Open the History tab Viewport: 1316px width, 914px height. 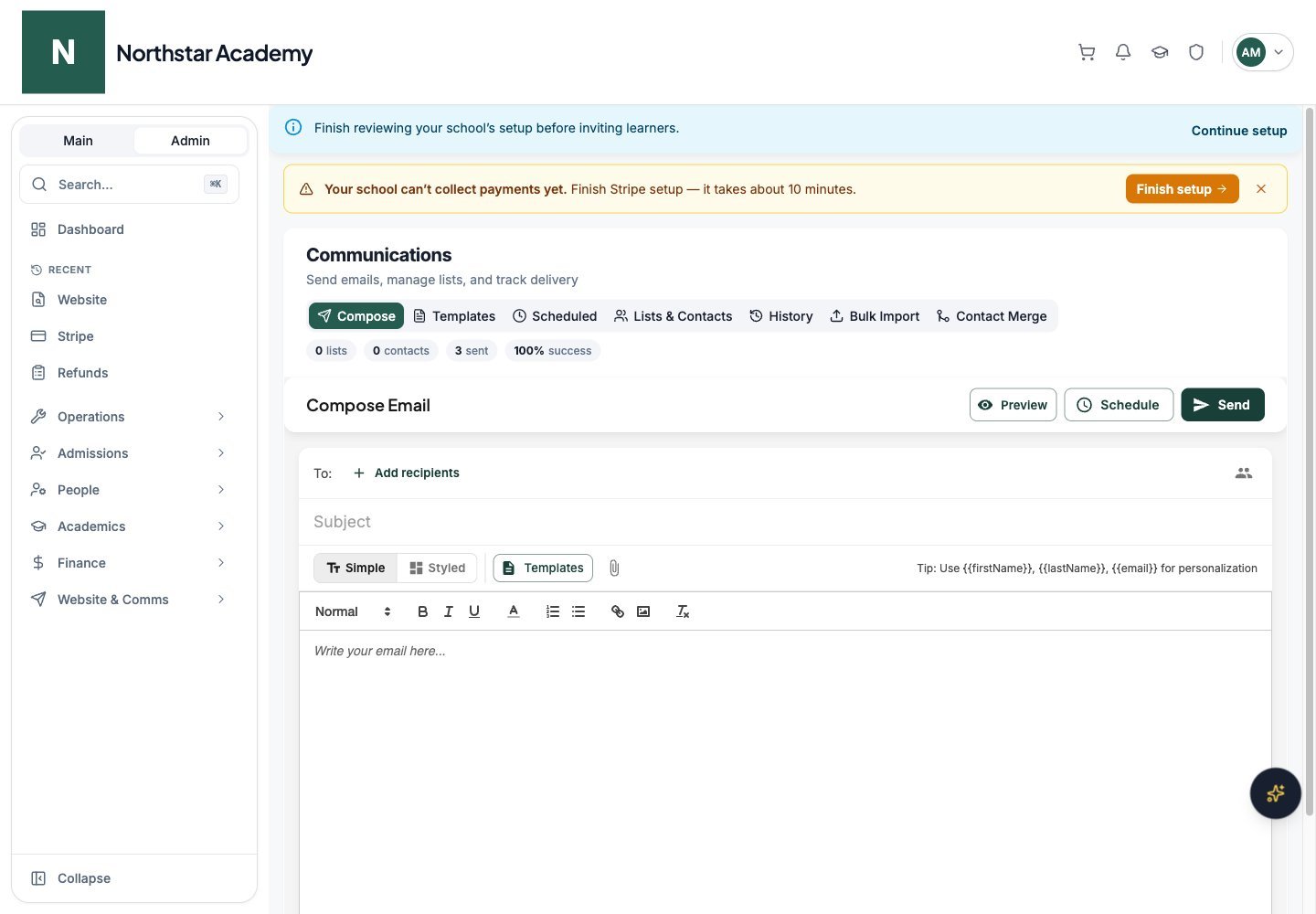(x=781, y=315)
